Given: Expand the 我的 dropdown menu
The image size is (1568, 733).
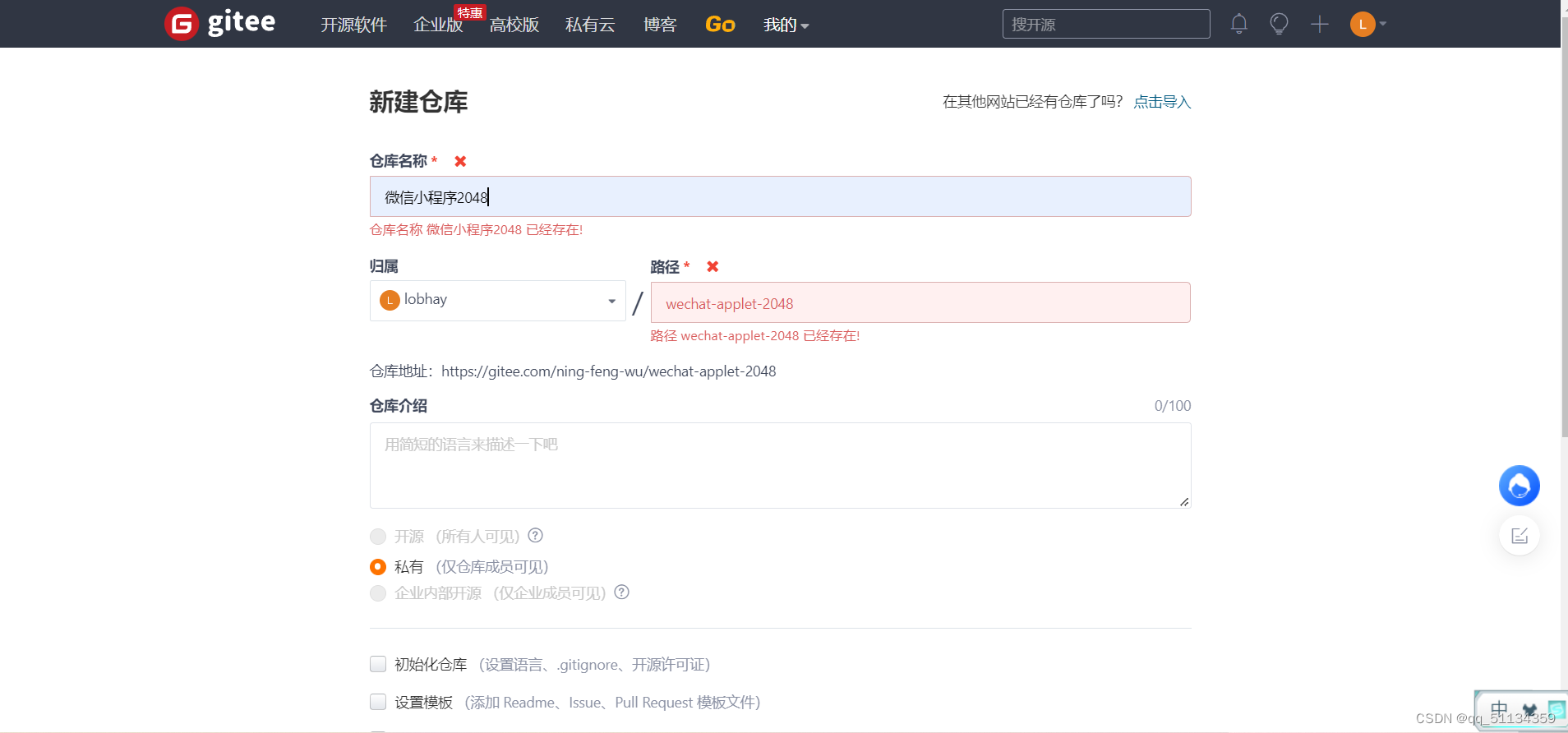Looking at the screenshot, I should pos(786,25).
